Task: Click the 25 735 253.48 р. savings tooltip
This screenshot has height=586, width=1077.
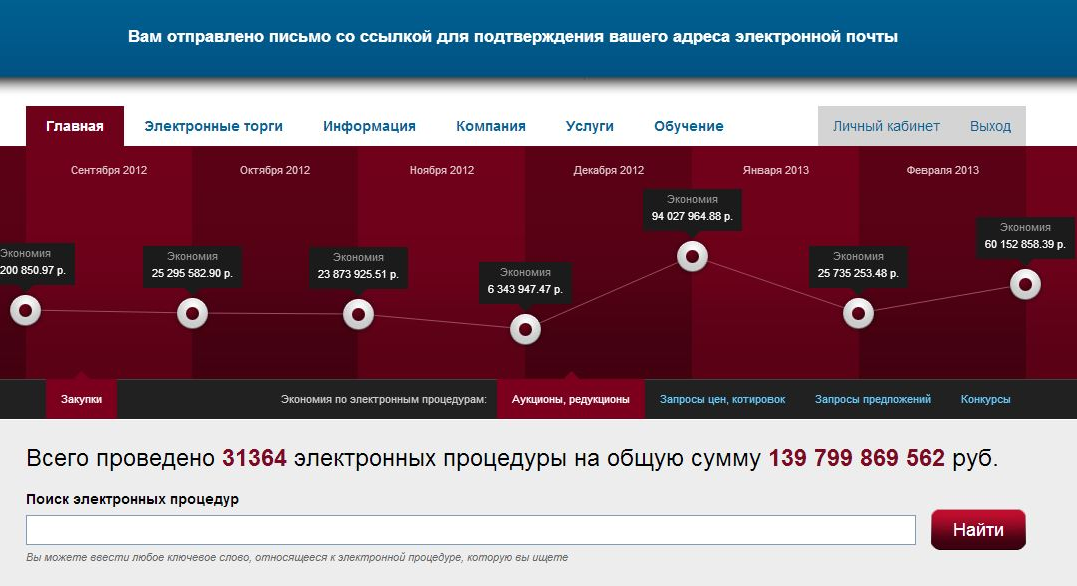Action: pos(859,266)
